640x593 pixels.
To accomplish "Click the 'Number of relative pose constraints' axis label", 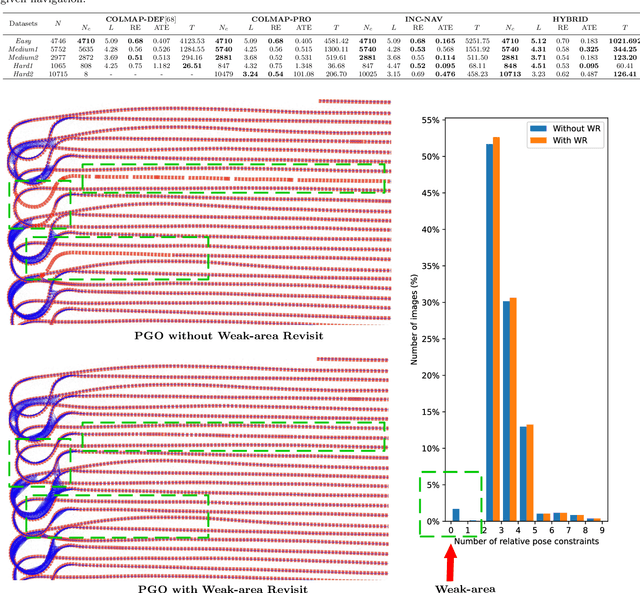I will (x=523, y=542).
